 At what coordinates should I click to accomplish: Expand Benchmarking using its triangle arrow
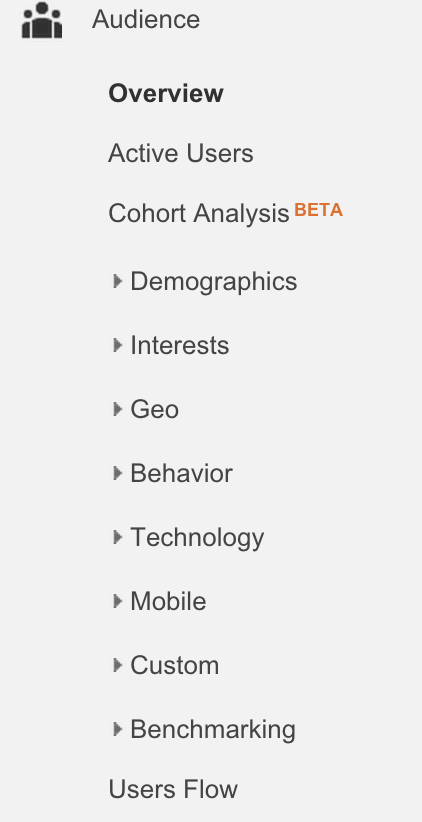point(117,729)
